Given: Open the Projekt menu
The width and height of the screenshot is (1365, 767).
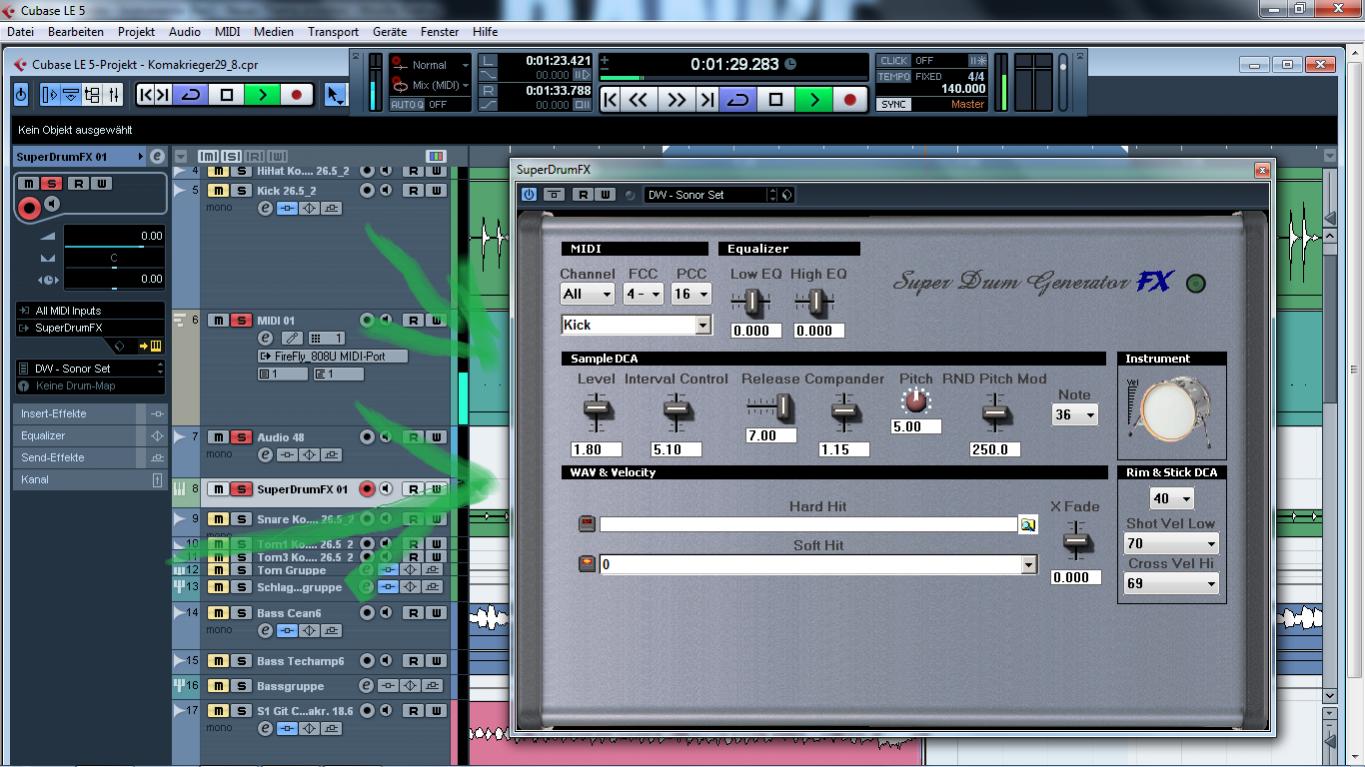Looking at the screenshot, I should (x=136, y=32).
